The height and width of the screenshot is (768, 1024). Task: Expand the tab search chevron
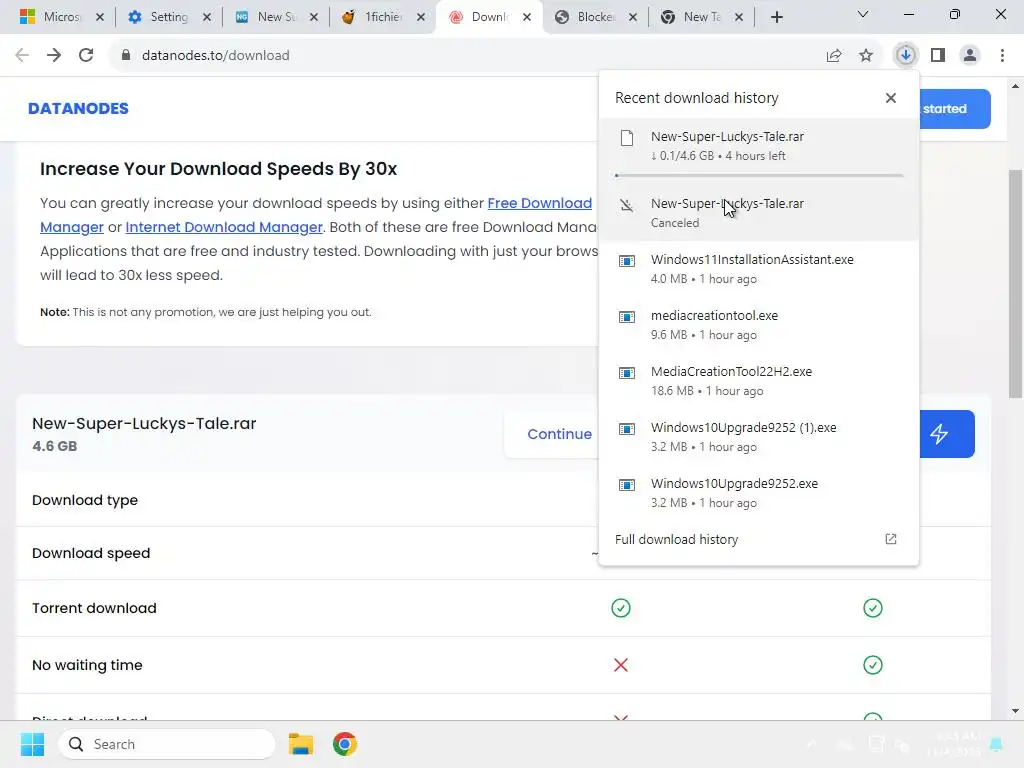pyautogui.click(x=863, y=14)
